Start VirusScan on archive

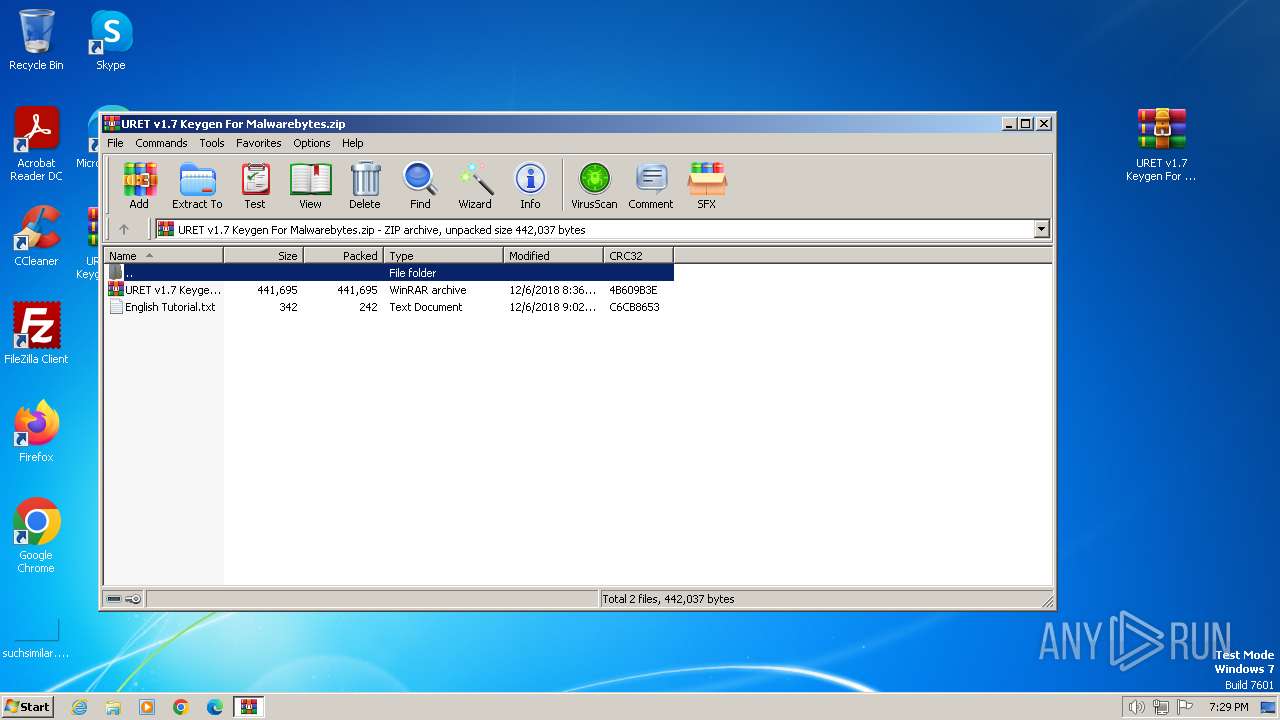click(x=594, y=186)
